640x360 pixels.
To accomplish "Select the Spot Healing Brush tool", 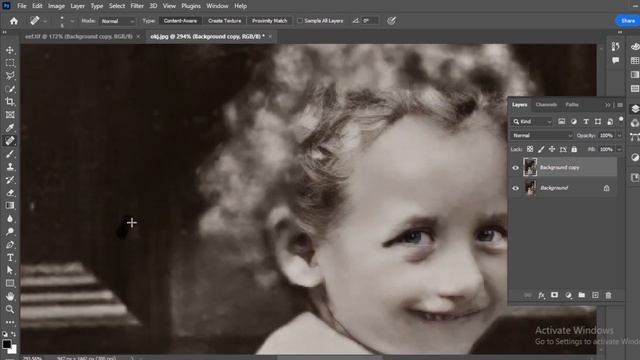I will pyautogui.click(x=10, y=141).
